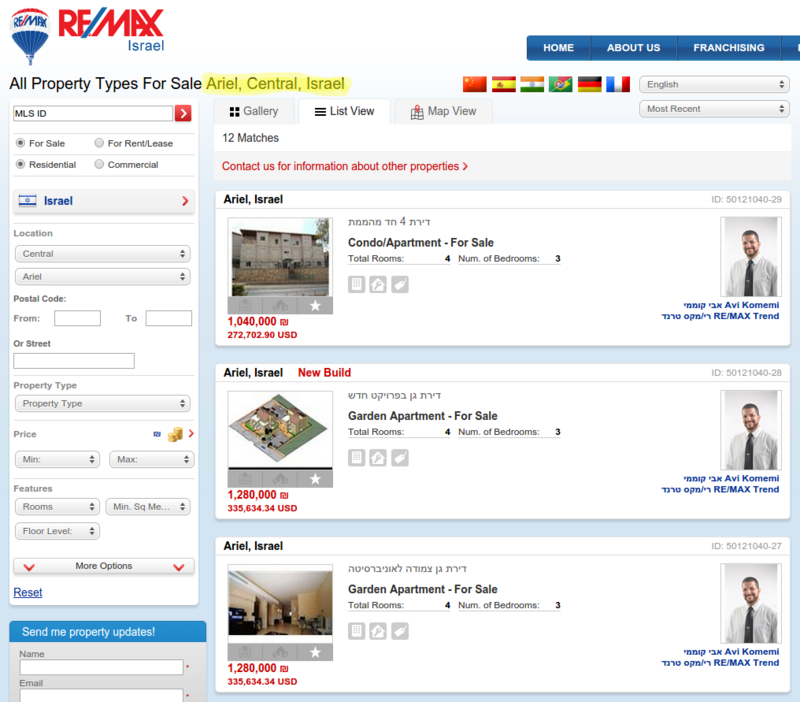
Task: Click the German flag language icon
Action: (590, 84)
